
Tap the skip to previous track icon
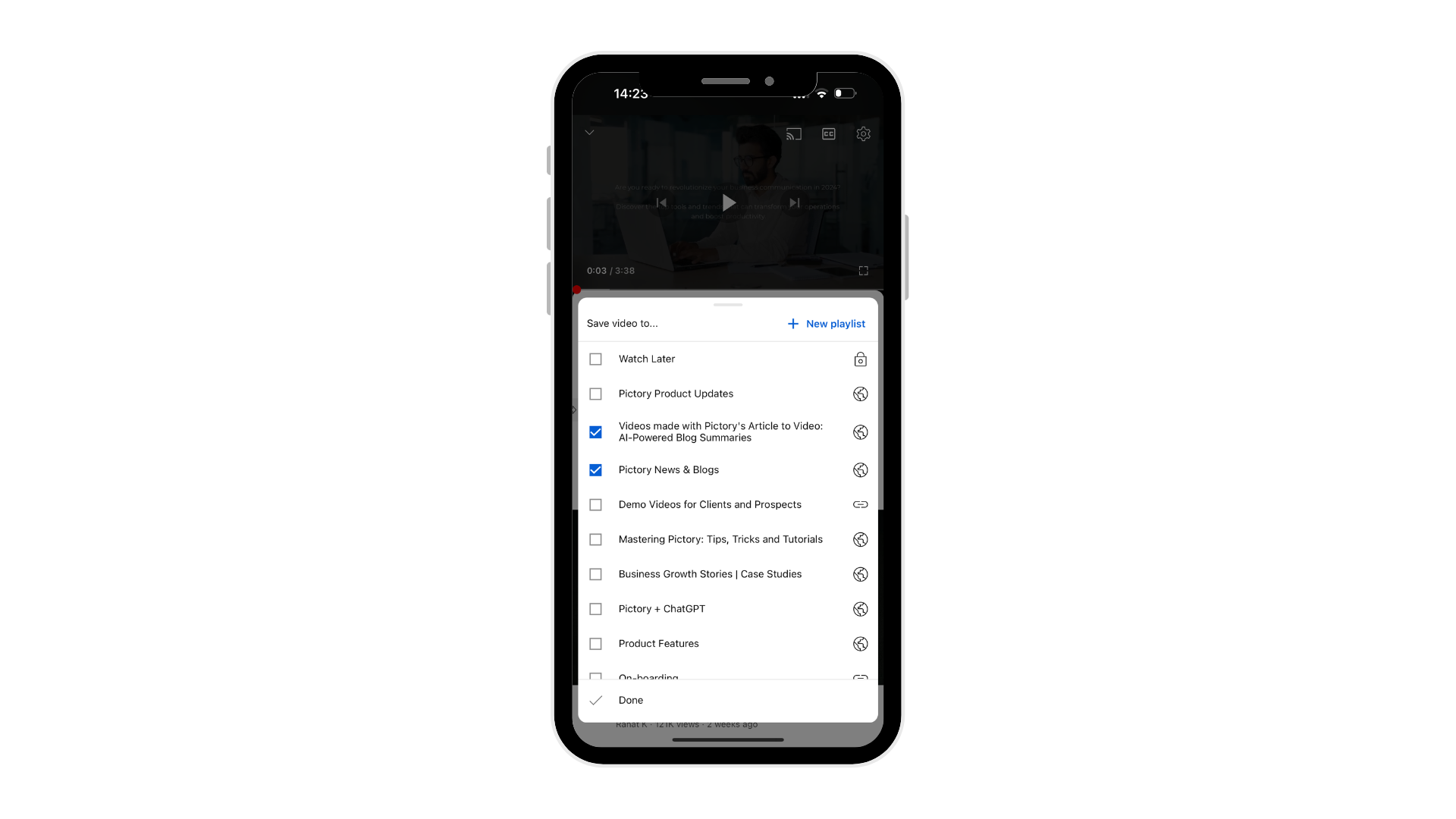click(661, 203)
